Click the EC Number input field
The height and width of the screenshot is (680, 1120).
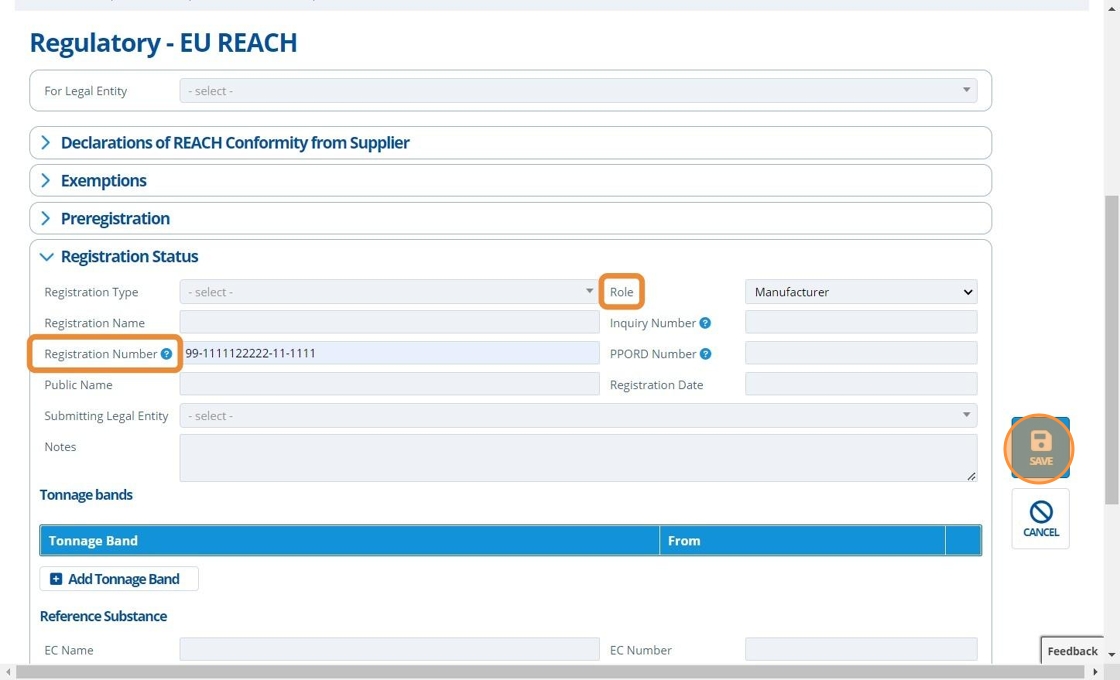pos(861,649)
